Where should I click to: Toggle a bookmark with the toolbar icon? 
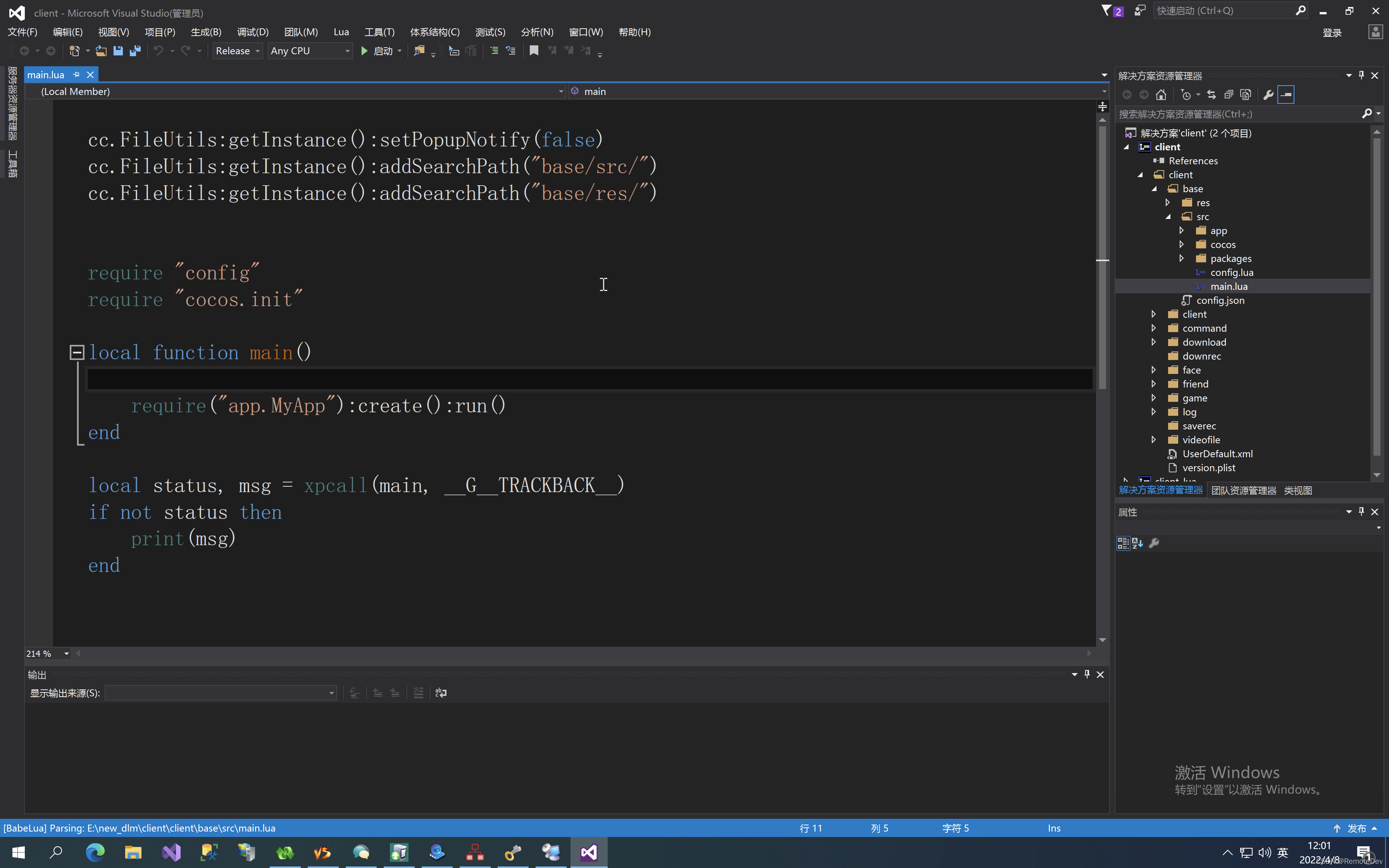(x=534, y=50)
